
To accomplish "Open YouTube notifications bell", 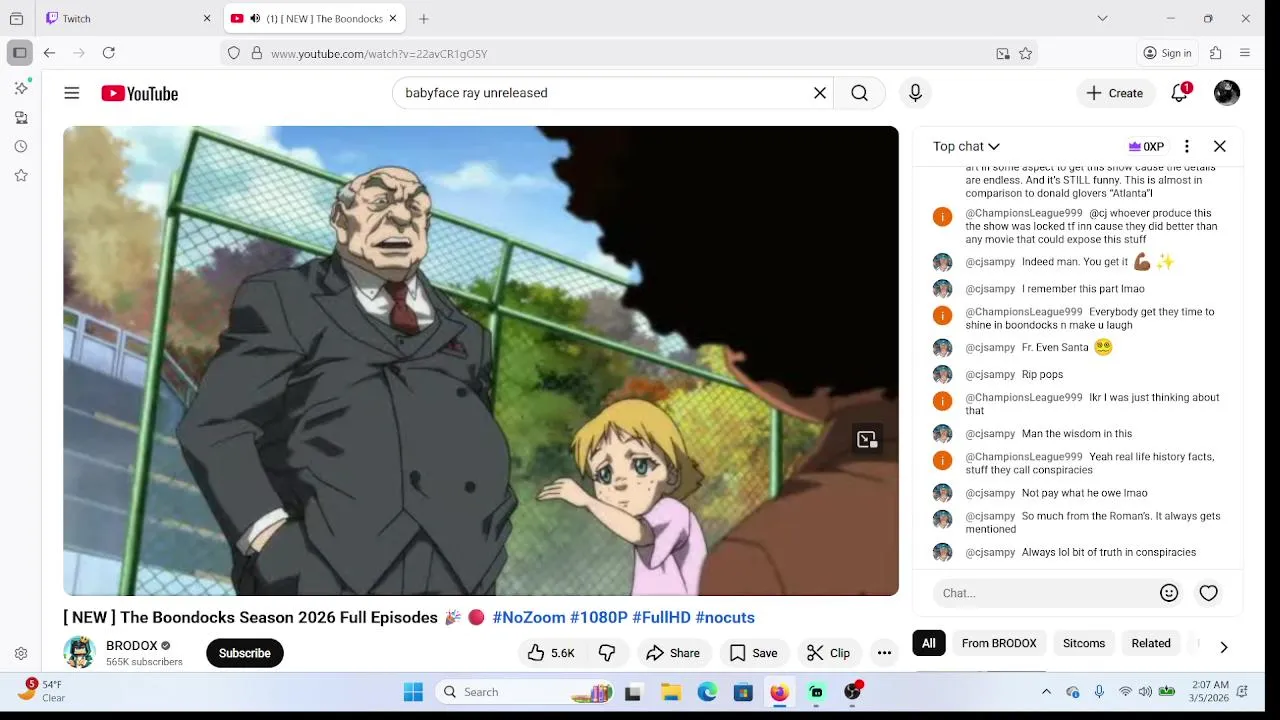I will (x=1180, y=93).
